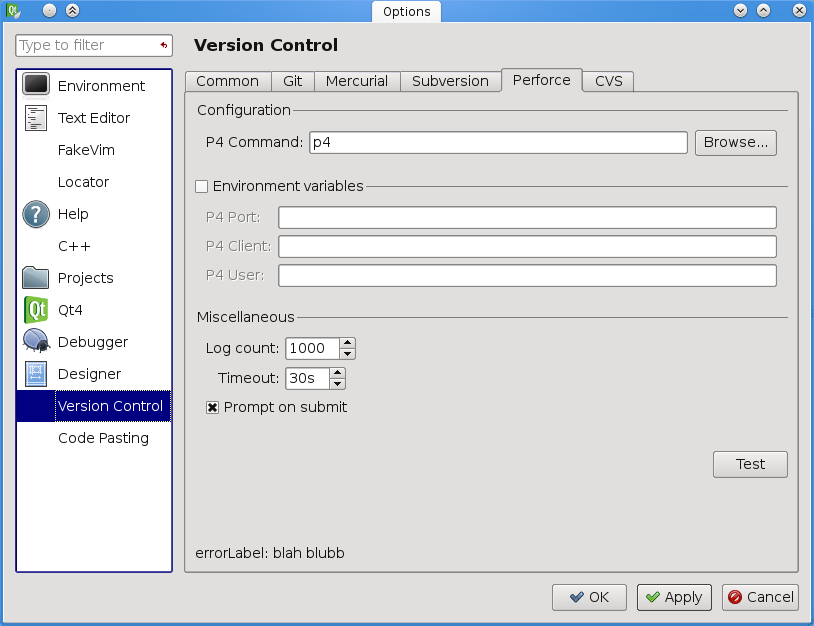Select the Environment monitor icon in sidebar
The width and height of the screenshot is (814, 626).
pyautogui.click(x=36, y=86)
